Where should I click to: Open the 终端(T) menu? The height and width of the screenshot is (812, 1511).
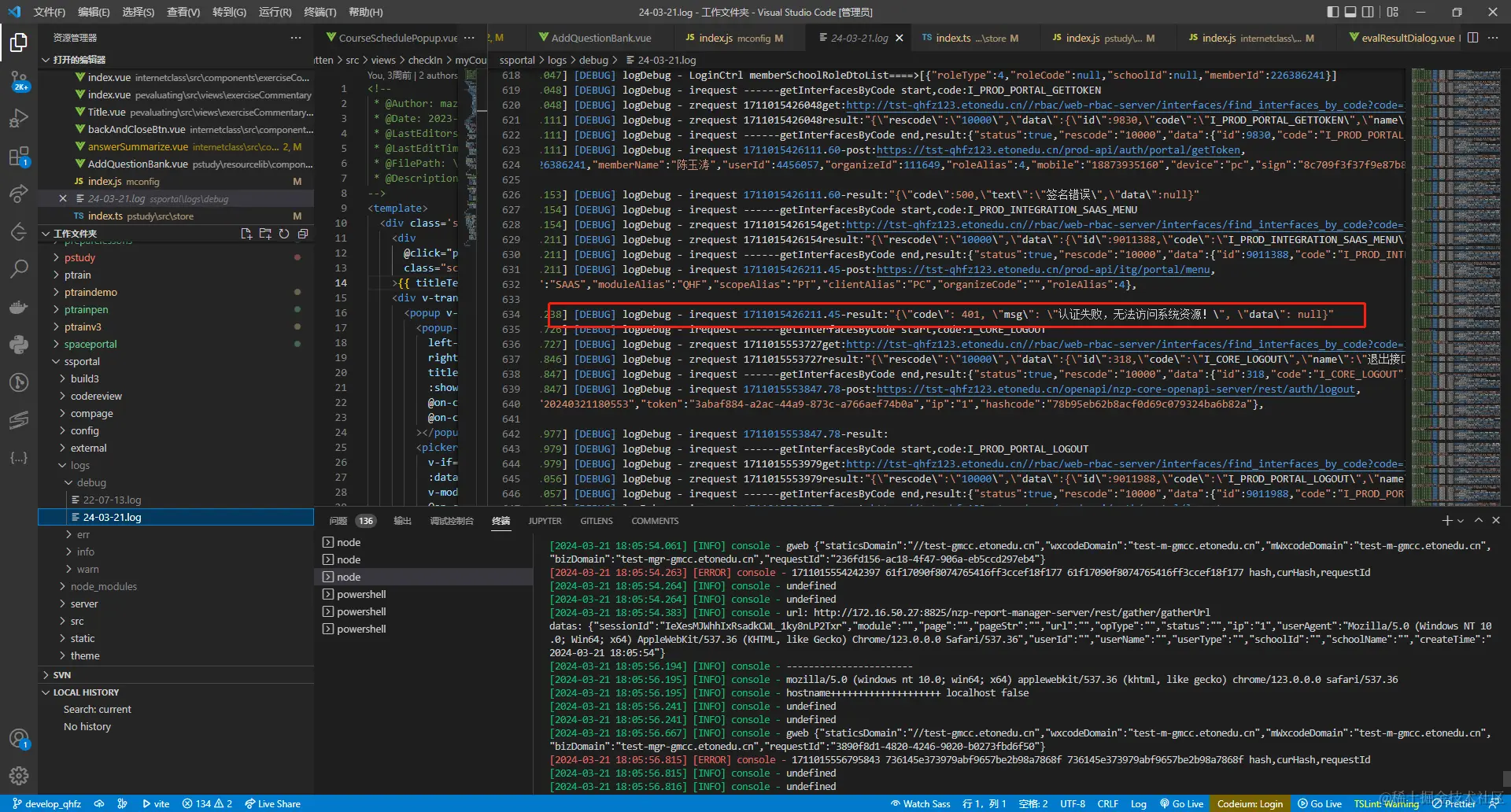pyautogui.click(x=320, y=12)
